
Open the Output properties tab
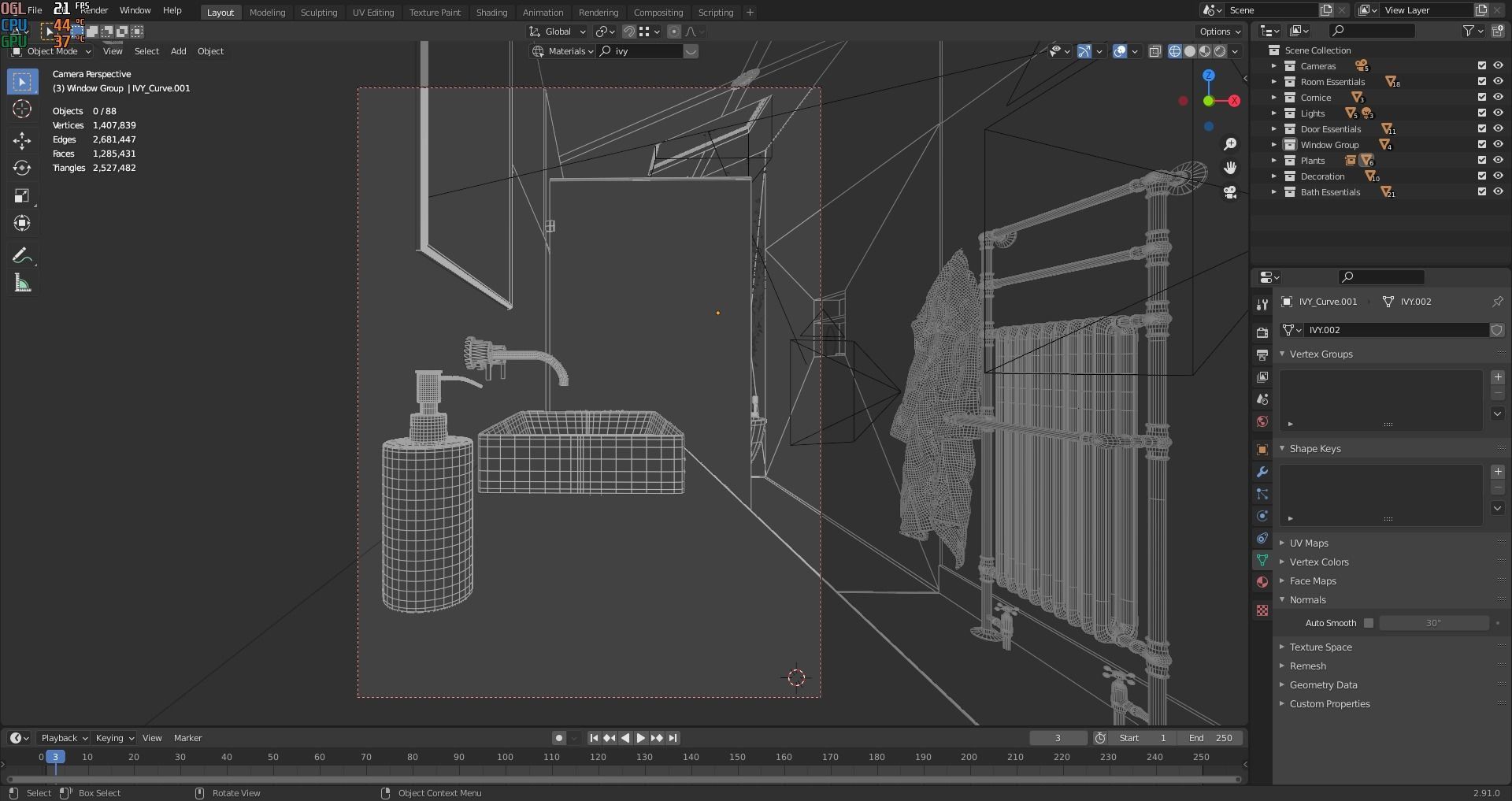pyautogui.click(x=1262, y=354)
